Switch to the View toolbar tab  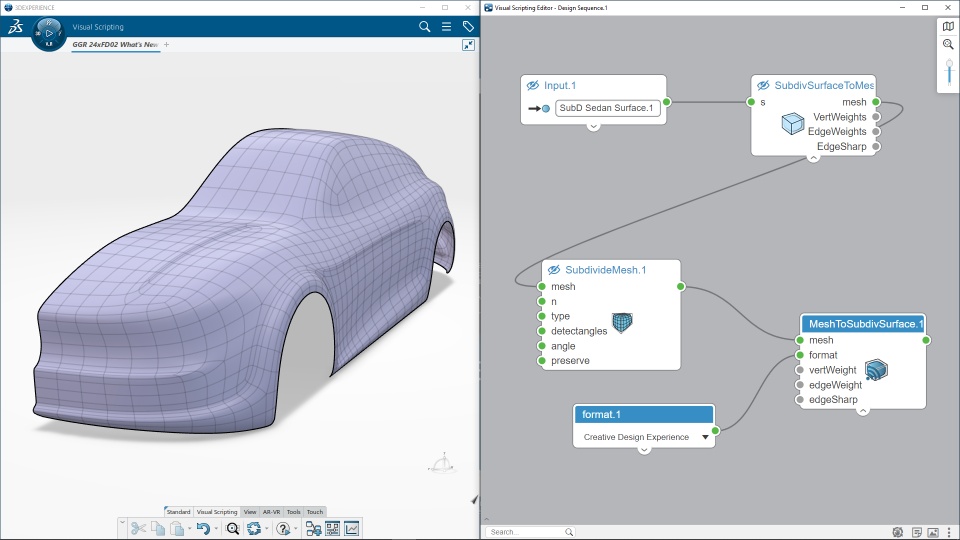point(250,512)
